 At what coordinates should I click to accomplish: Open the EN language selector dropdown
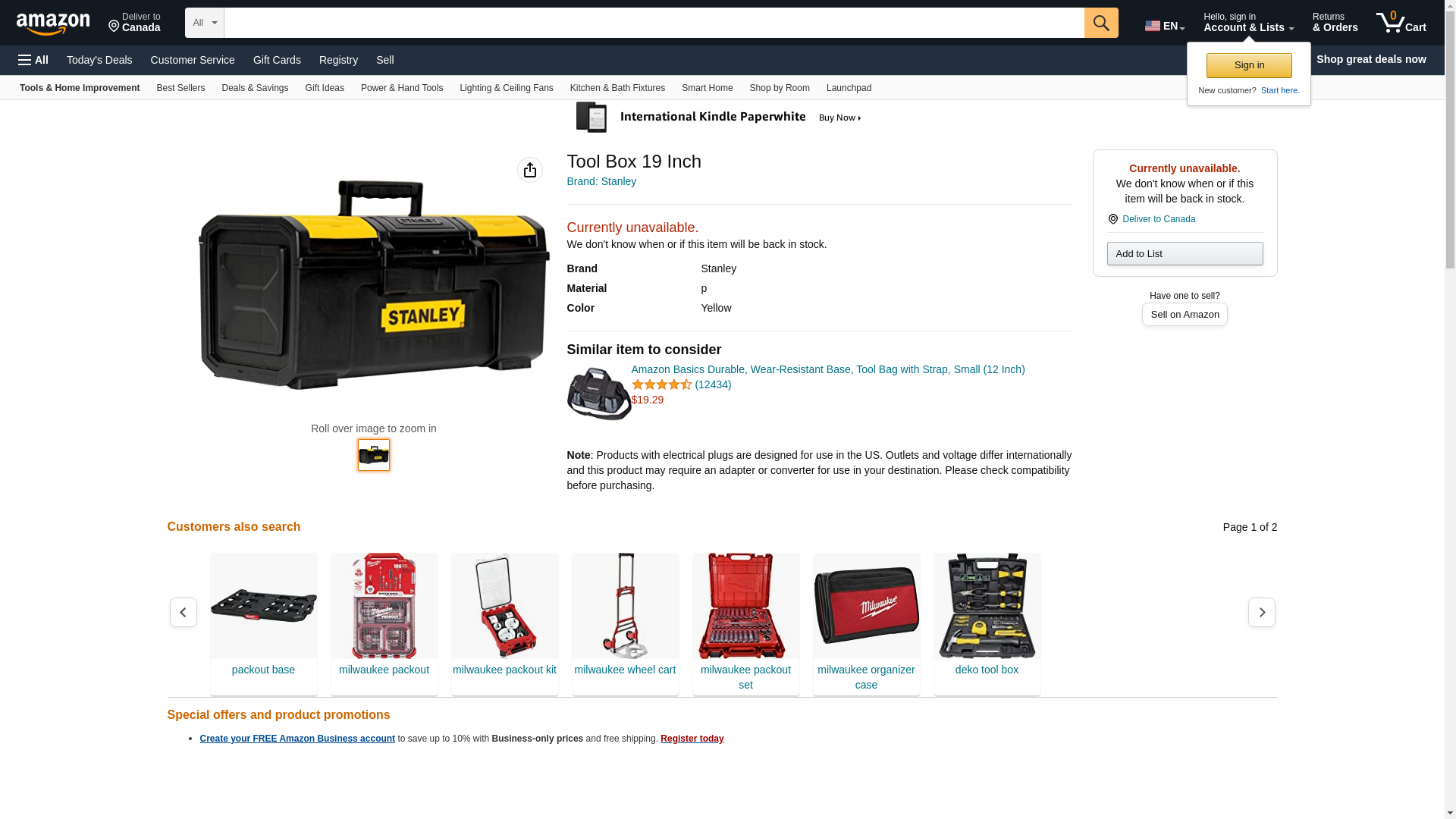tap(1165, 26)
